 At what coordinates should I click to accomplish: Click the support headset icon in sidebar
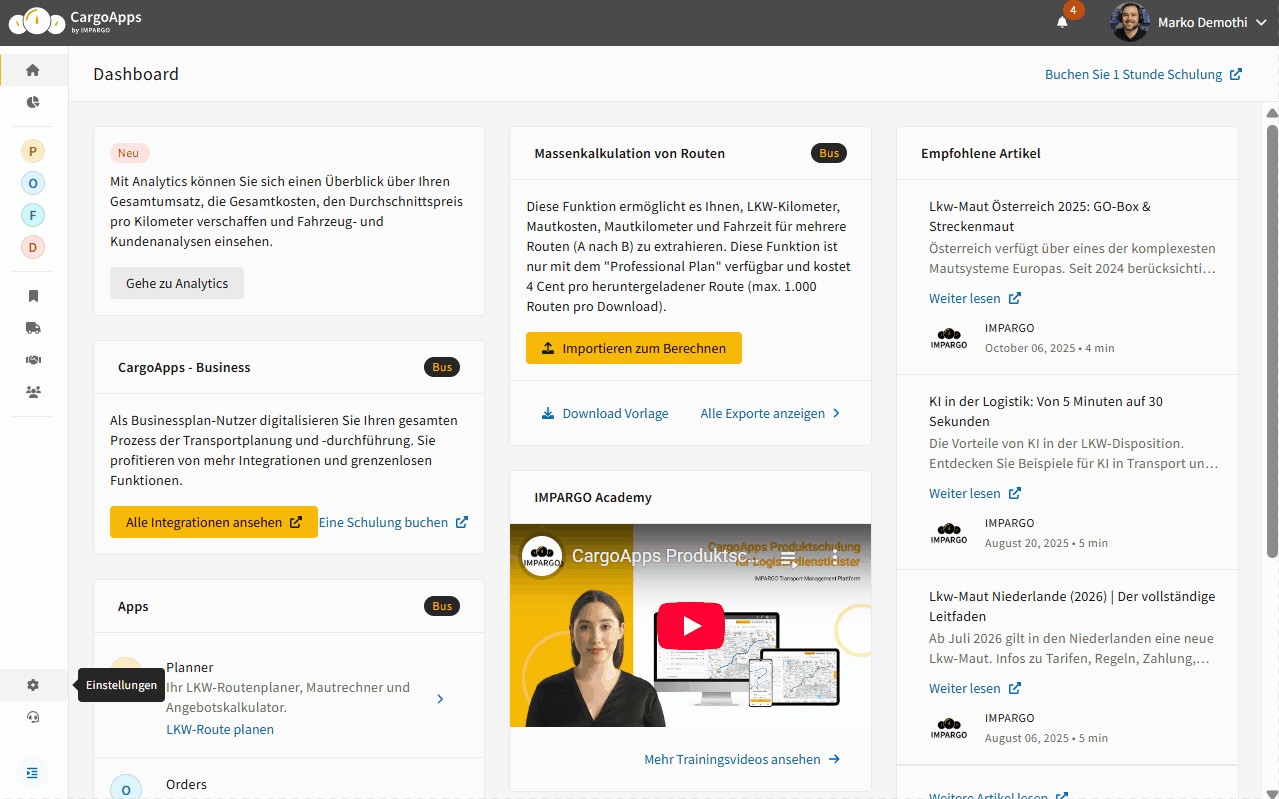tap(33, 717)
